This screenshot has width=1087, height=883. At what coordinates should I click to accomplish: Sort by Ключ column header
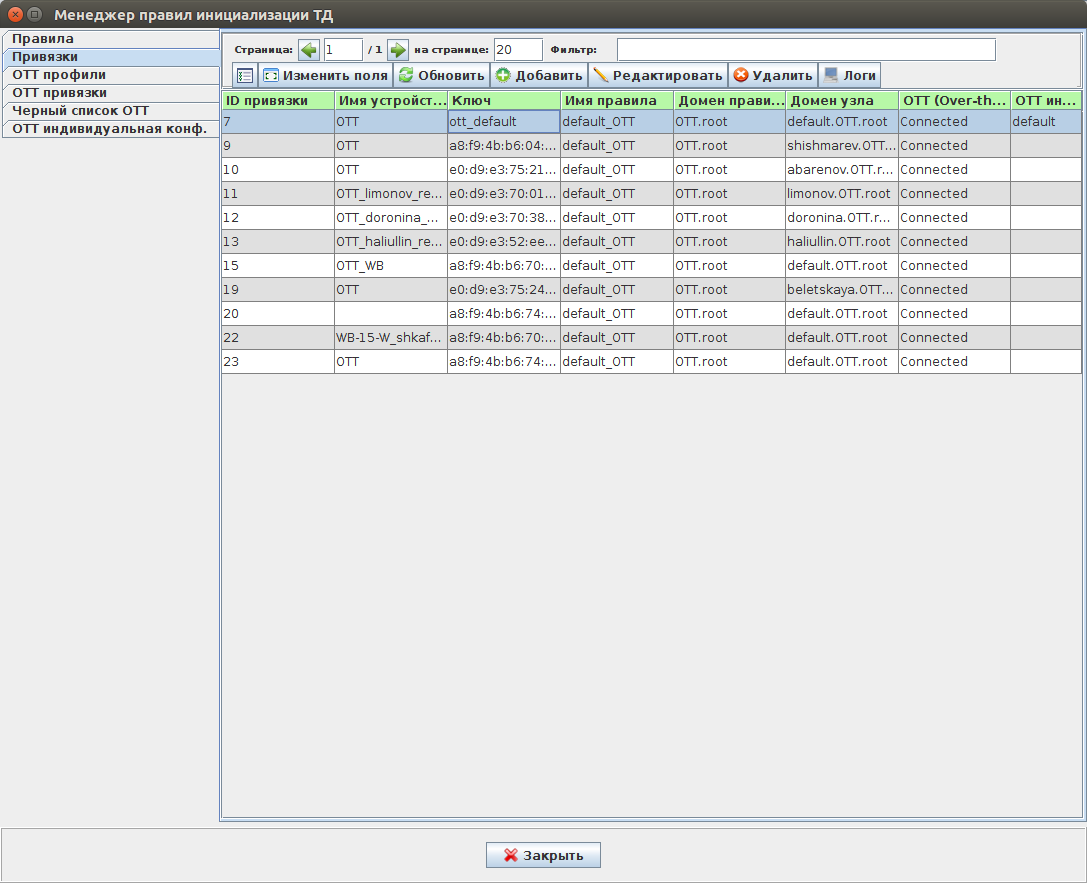click(x=504, y=100)
